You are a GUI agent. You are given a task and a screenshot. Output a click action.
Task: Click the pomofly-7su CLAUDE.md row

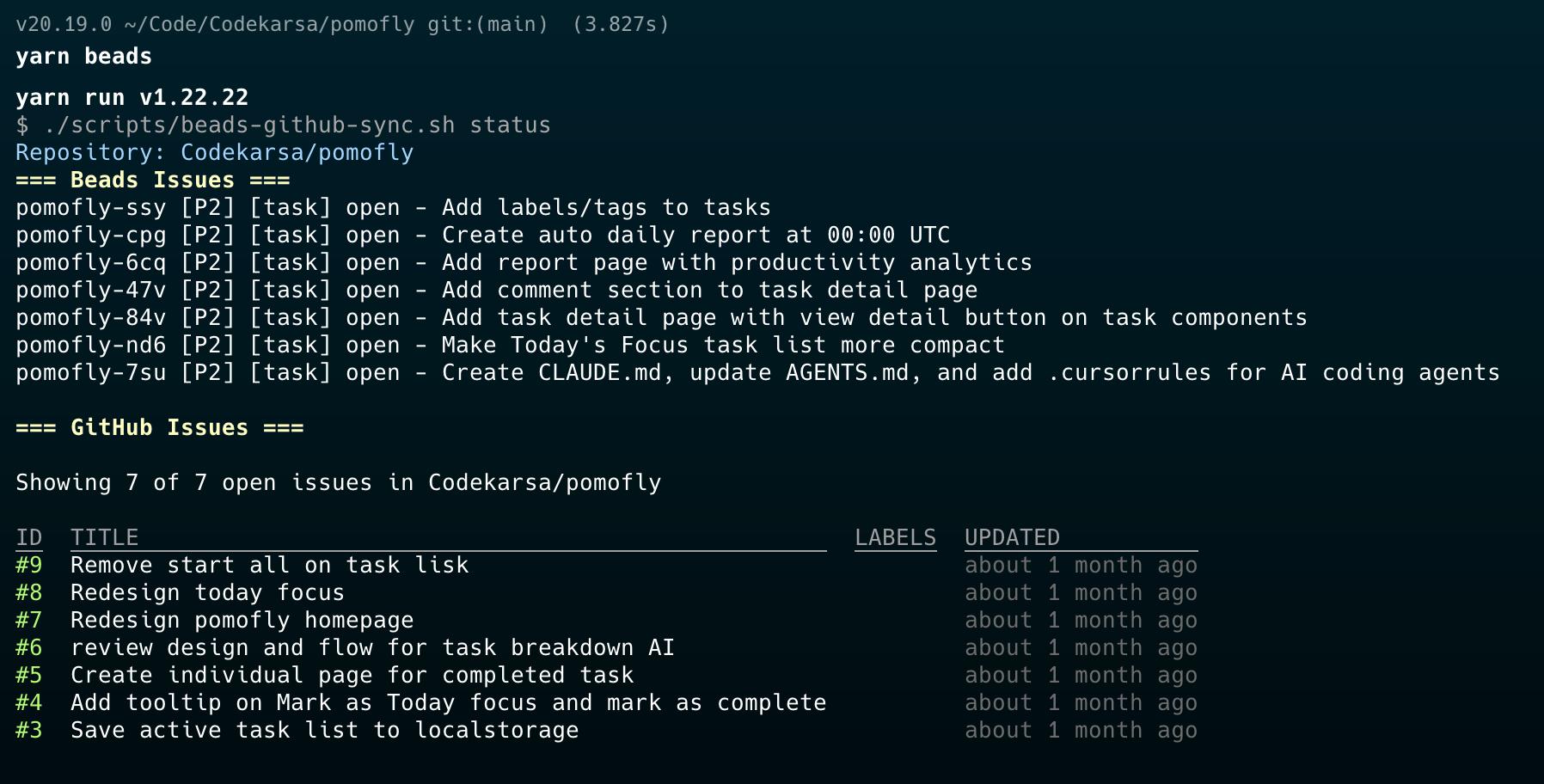point(758,373)
